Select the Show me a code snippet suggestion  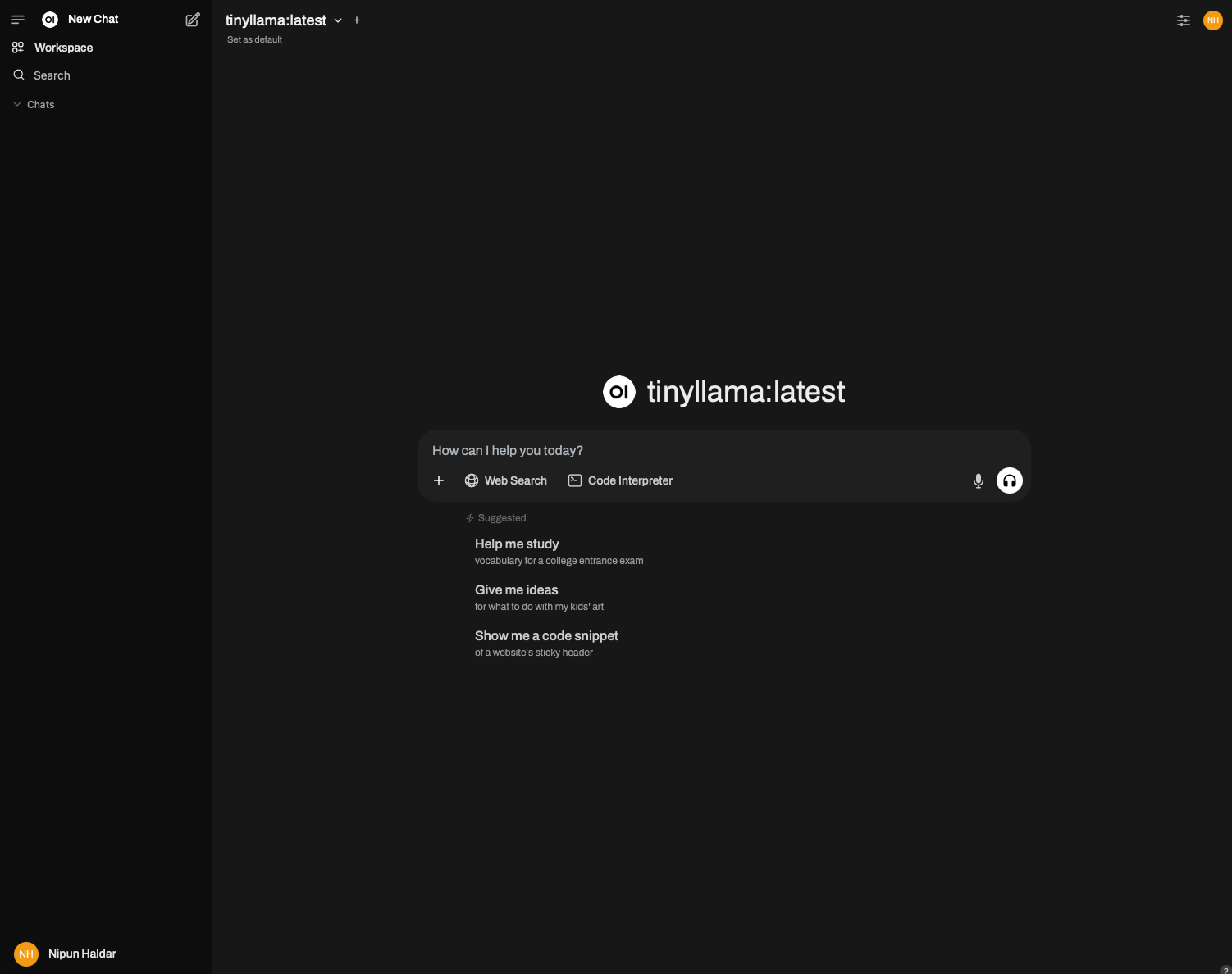pyautogui.click(x=546, y=644)
